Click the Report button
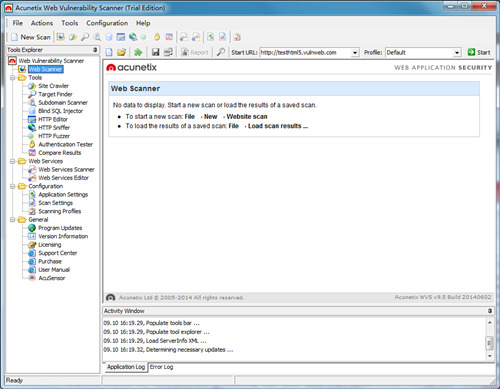 click(x=195, y=52)
